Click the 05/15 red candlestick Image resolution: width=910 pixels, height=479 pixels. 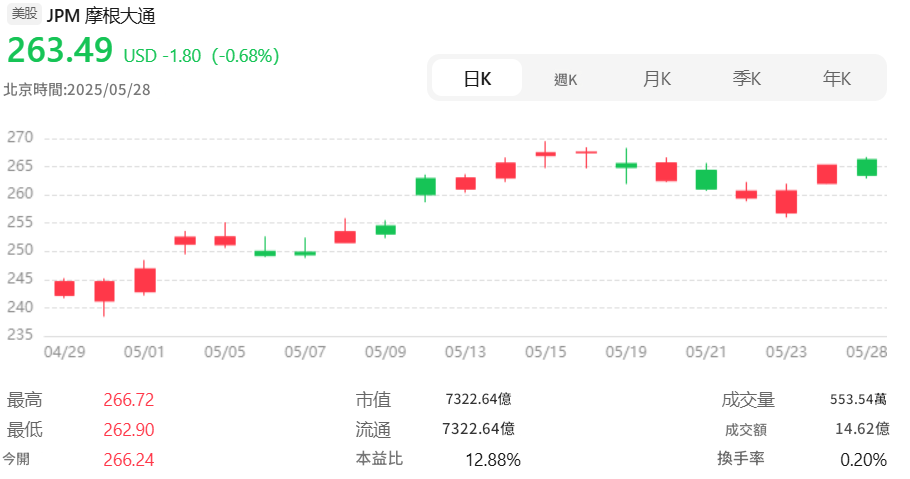pyautogui.click(x=546, y=154)
